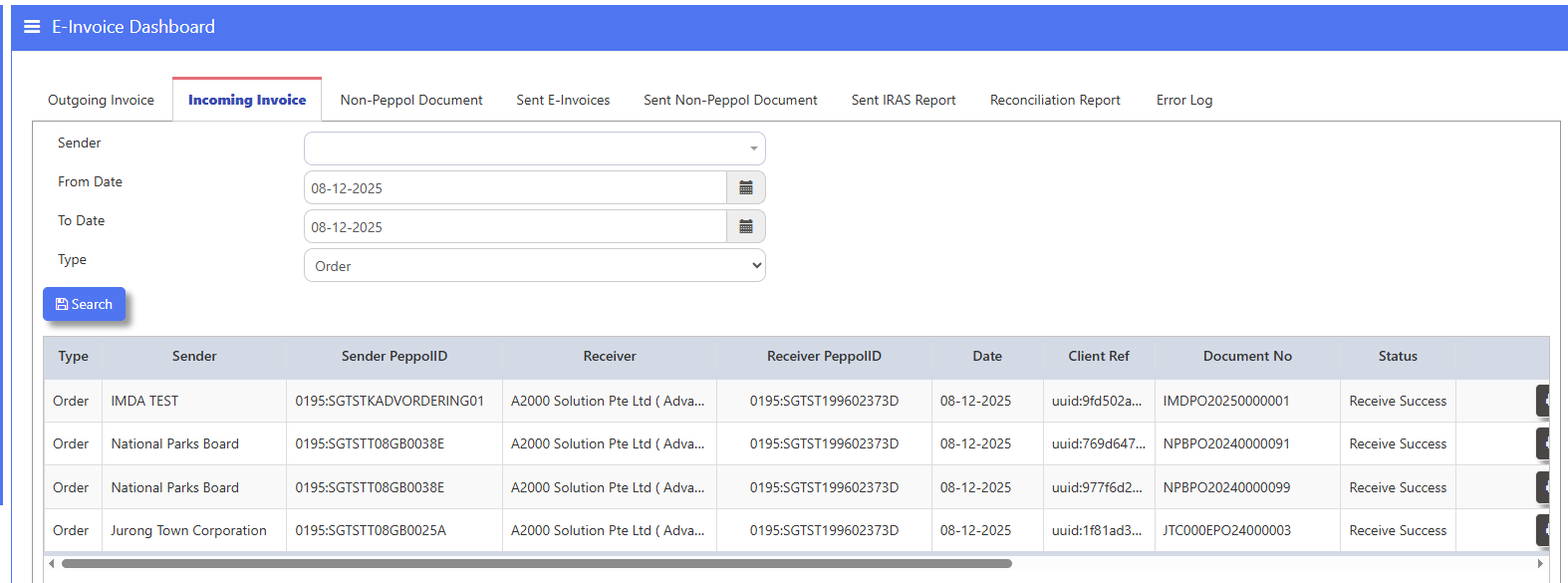This screenshot has width=1568, height=583.
Task: Click the scrollbar left arrow
Action: (x=52, y=563)
